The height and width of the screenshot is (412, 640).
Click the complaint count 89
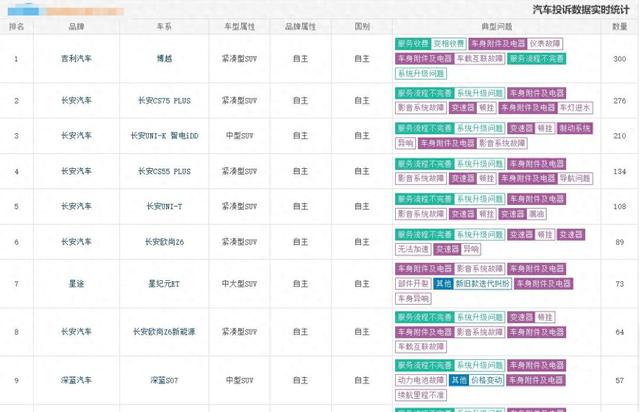(620, 242)
